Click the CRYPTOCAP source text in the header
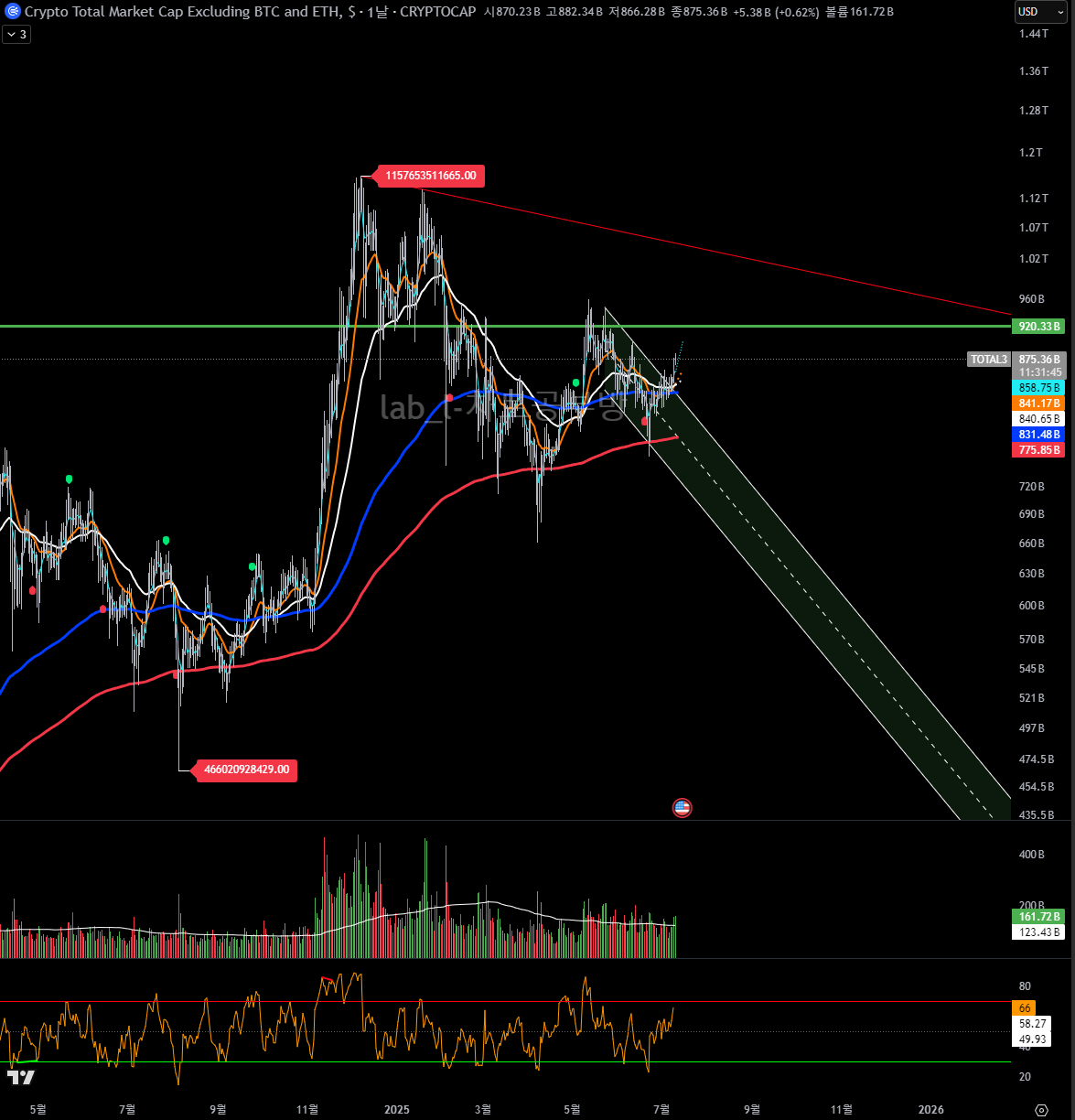Viewport: 1075px width, 1120px height. point(438,12)
